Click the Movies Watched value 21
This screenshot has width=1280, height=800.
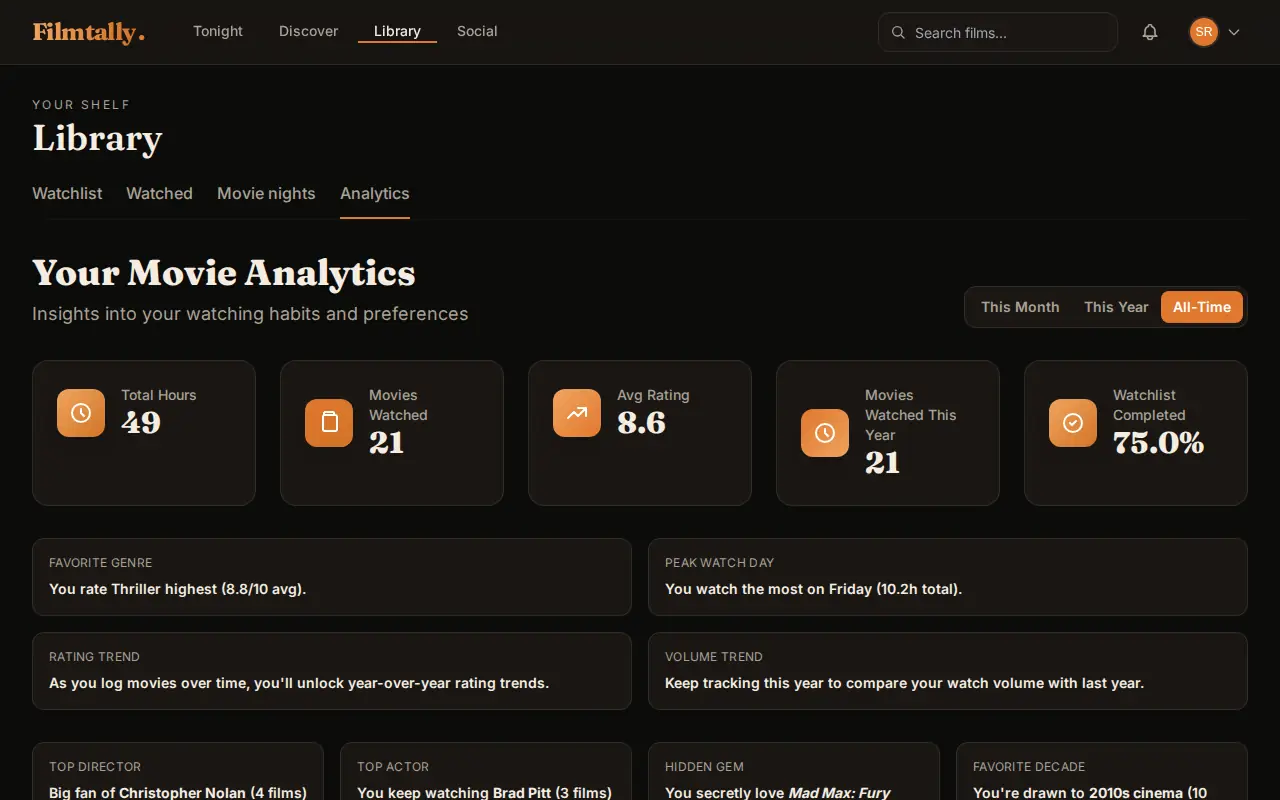[386, 443]
